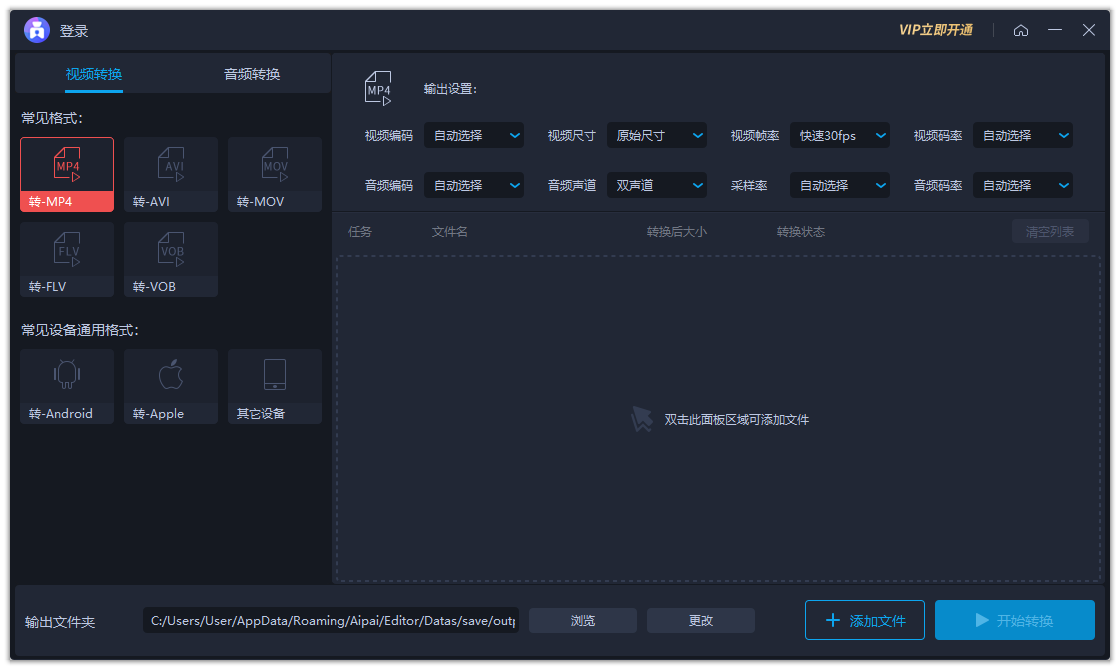1120x670 pixels.
Task: Click the output folder path field
Action: pos(331,621)
